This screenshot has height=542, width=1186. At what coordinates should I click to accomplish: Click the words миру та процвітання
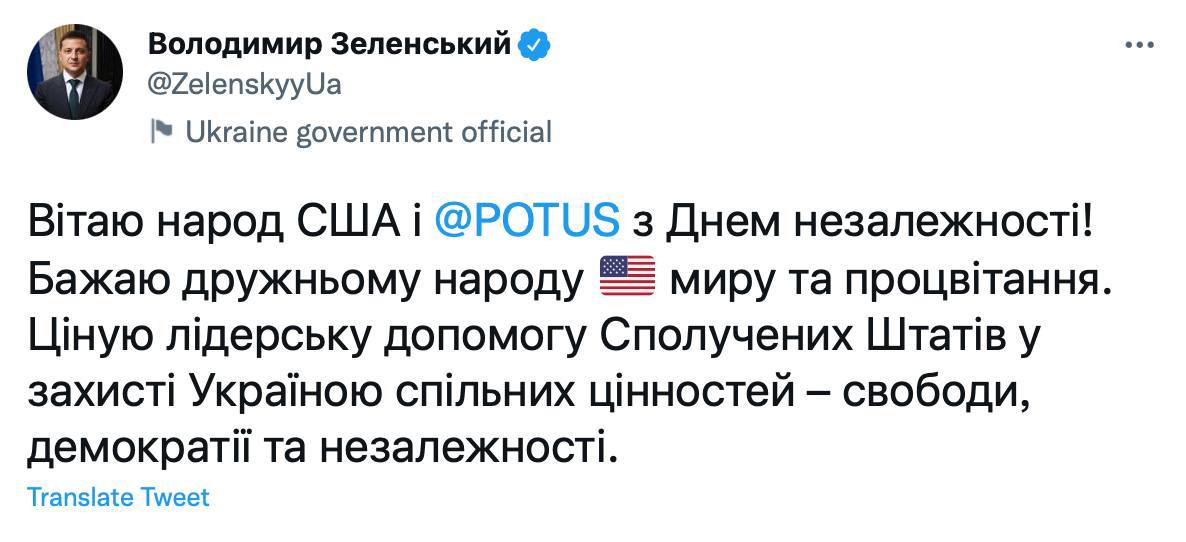coord(890,275)
